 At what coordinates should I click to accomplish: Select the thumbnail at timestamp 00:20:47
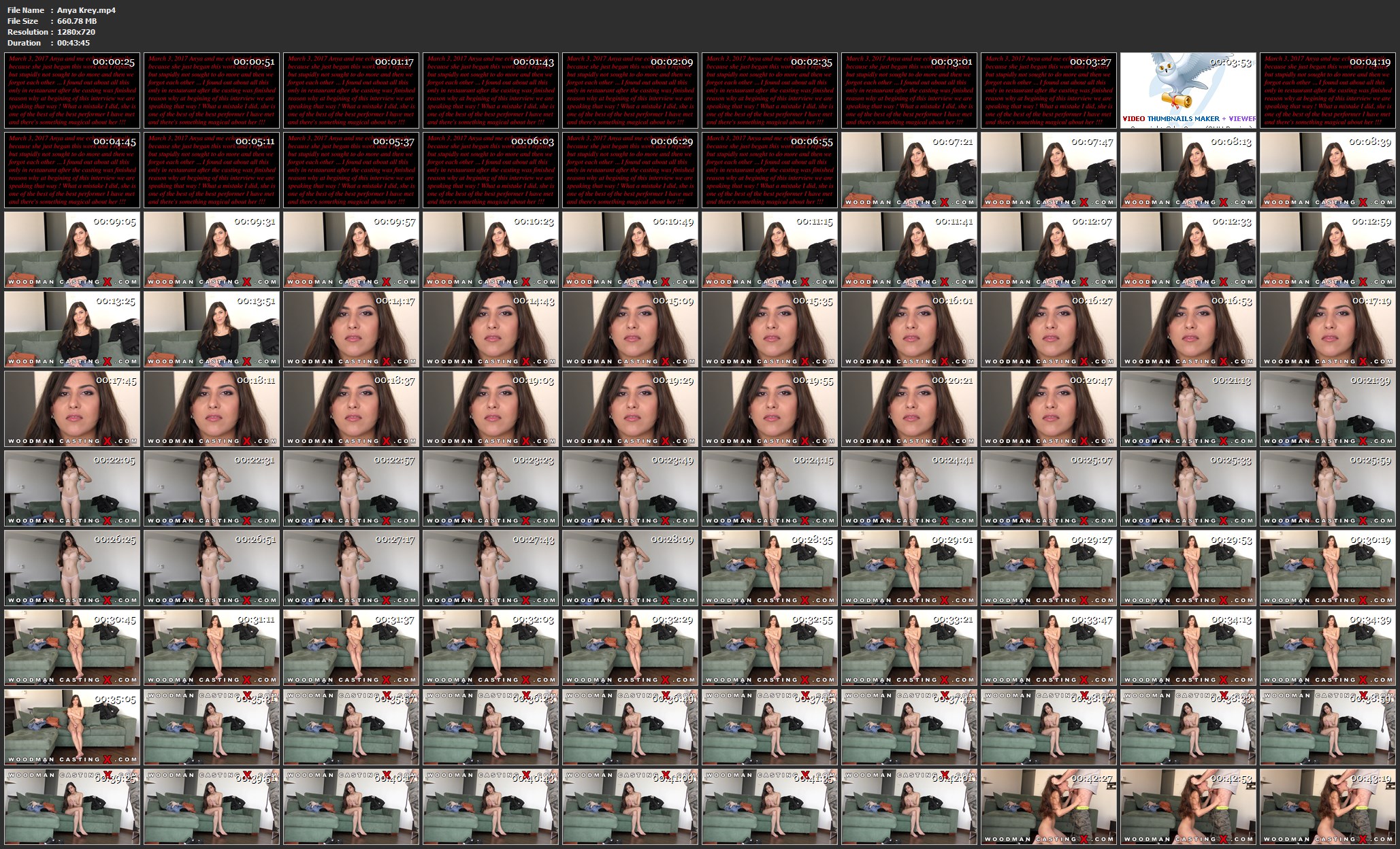tap(1049, 409)
